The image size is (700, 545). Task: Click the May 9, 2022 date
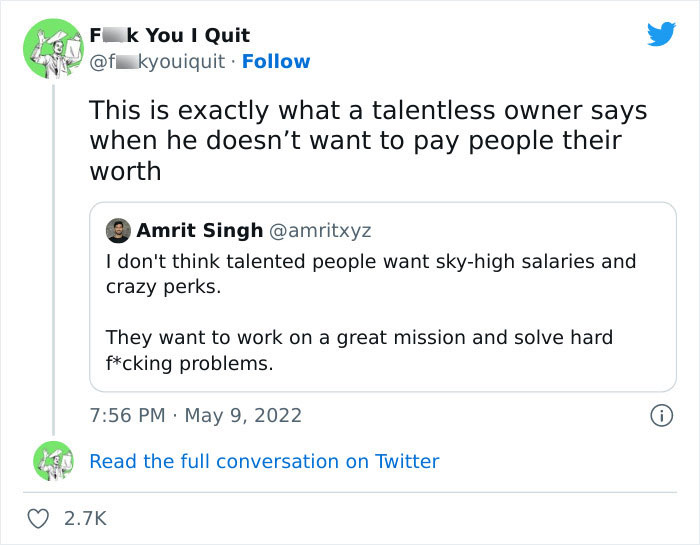[x=244, y=414]
